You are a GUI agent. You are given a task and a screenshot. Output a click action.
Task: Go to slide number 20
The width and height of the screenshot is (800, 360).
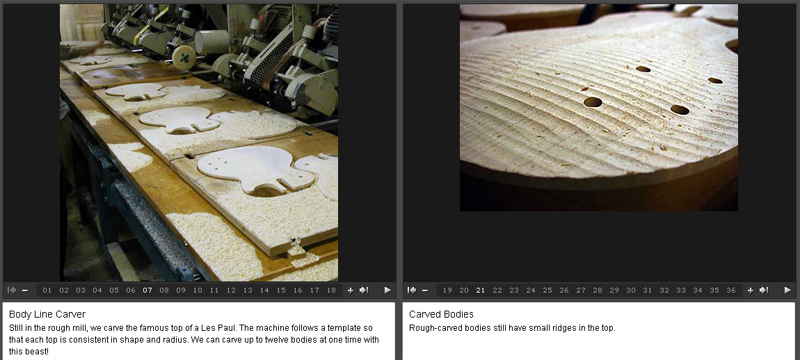(x=464, y=290)
